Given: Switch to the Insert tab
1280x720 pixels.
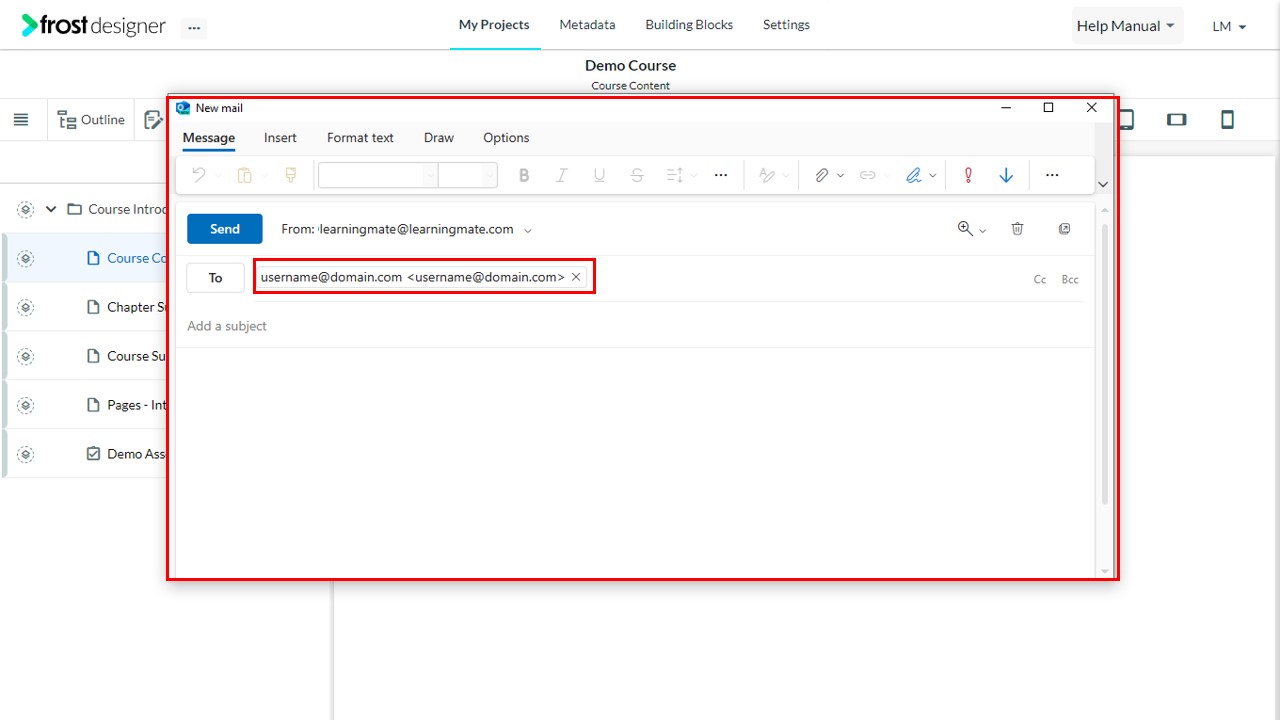Looking at the screenshot, I should click(x=280, y=138).
